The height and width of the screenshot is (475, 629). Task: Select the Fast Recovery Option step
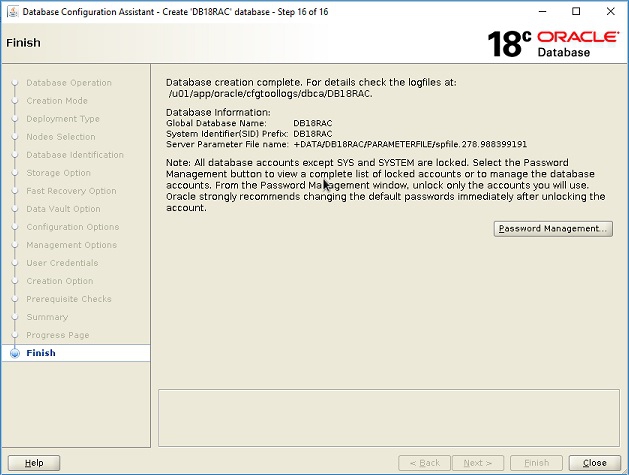click(x=71, y=191)
